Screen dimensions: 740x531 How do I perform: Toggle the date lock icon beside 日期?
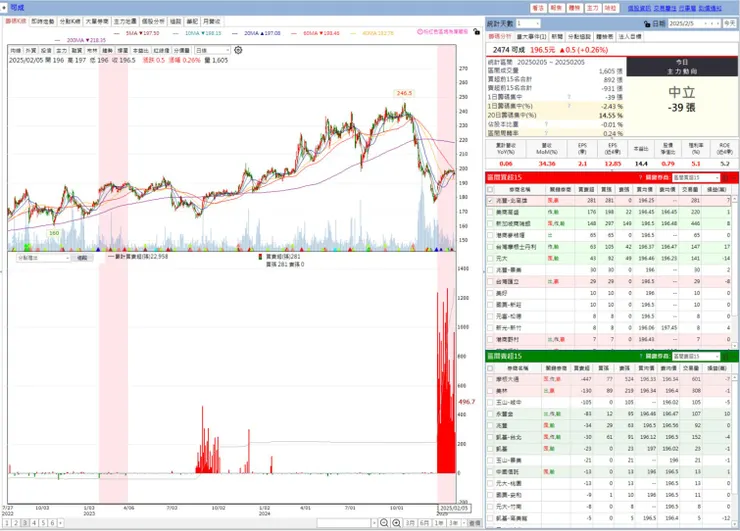pos(647,24)
